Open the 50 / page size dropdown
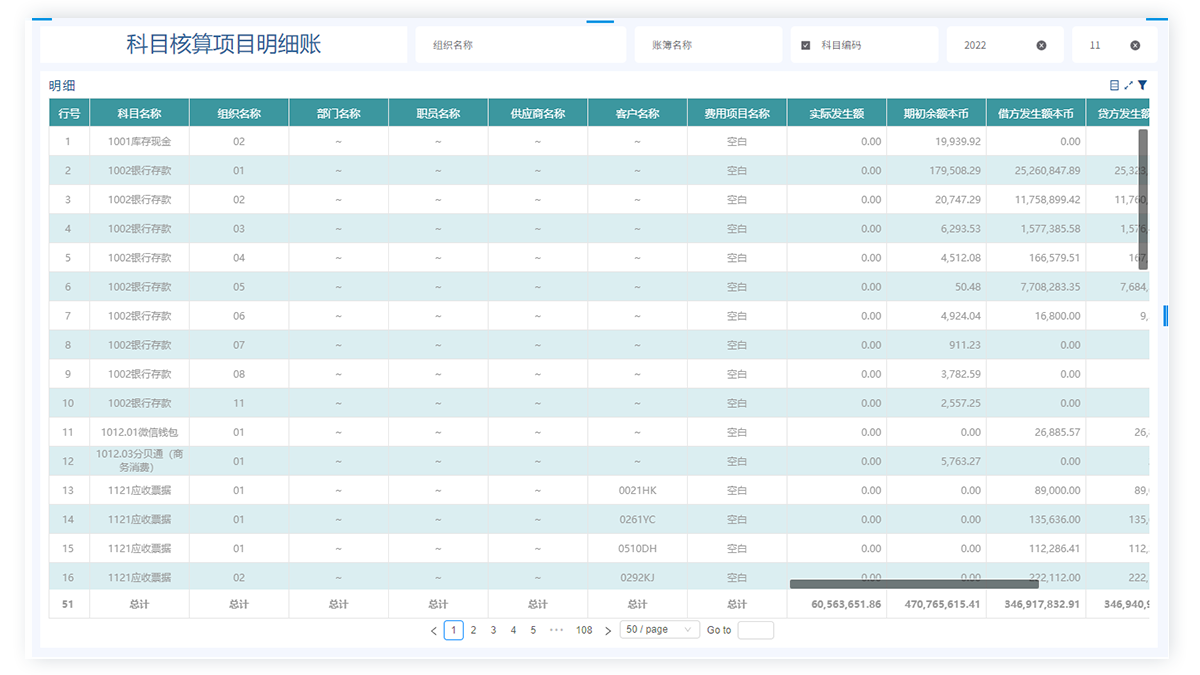 click(659, 630)
